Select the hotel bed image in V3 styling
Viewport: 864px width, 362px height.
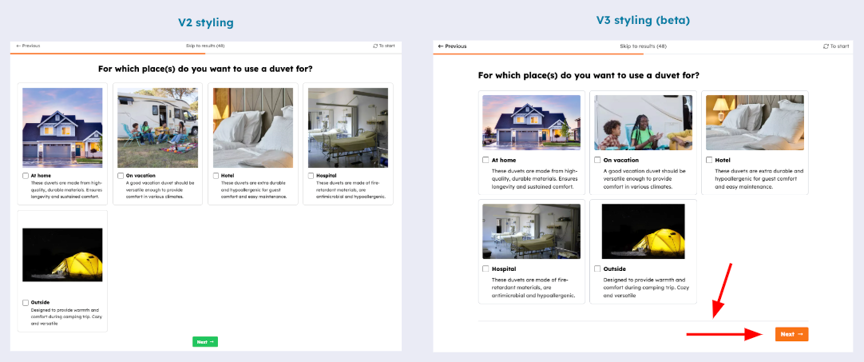(755, 122)
